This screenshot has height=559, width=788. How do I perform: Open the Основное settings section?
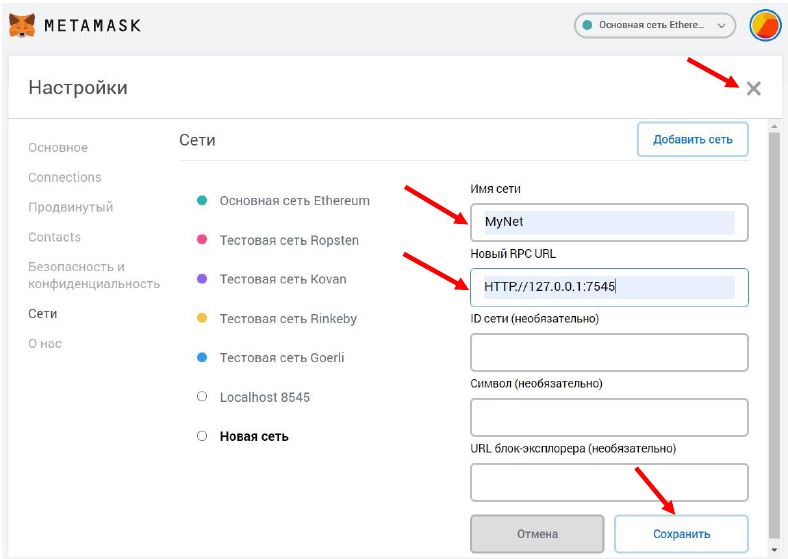[58, 148]
